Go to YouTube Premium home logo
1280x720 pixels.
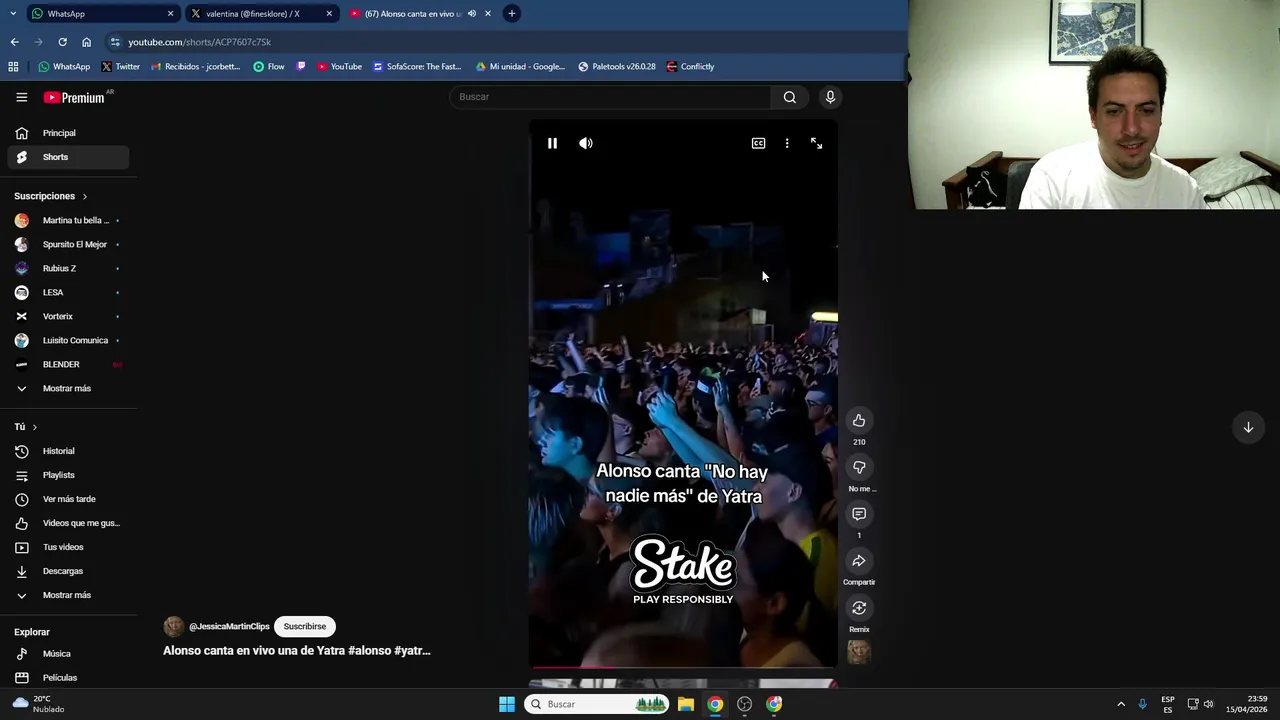click(x=74, y=97)
